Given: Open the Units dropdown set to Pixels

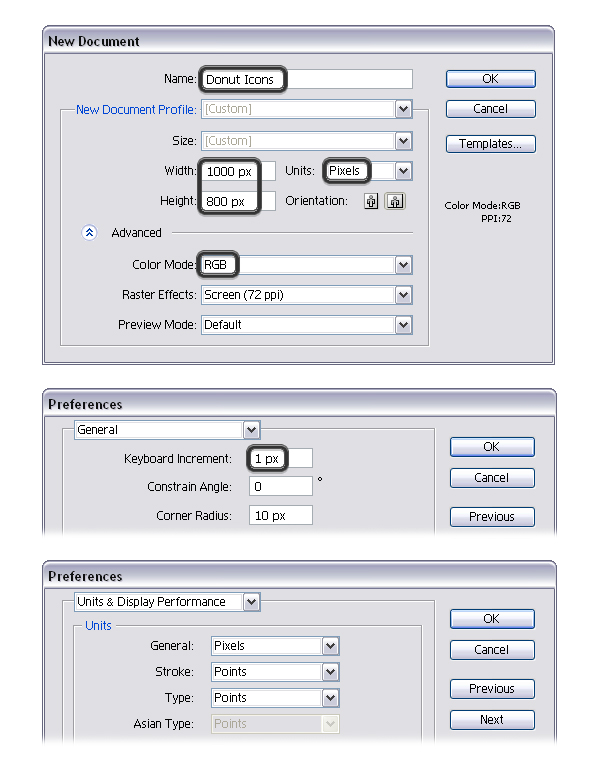Looking at the screenshot, I should tap(368, 171).
